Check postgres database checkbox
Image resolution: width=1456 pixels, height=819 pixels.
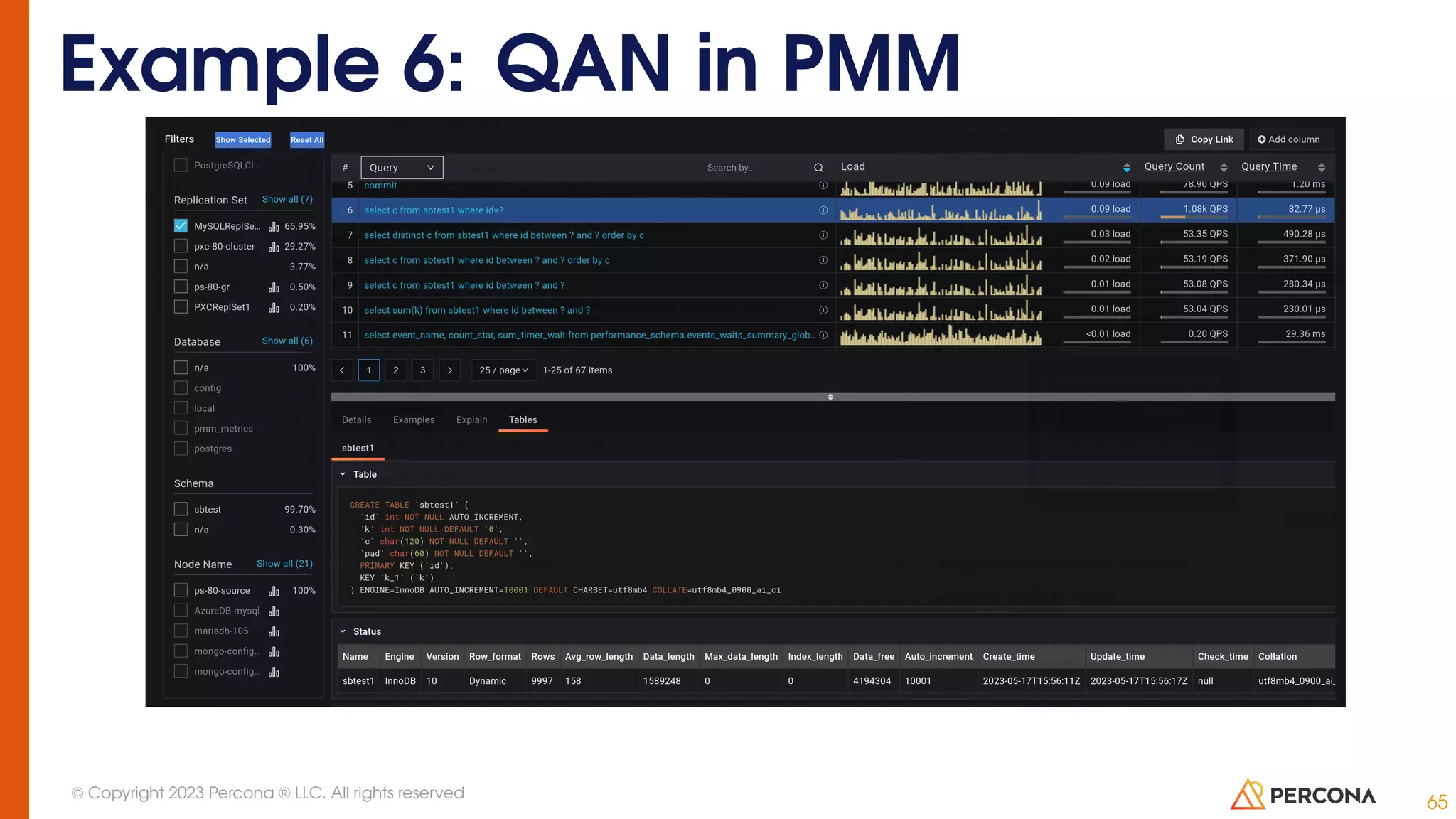(181, 449)
